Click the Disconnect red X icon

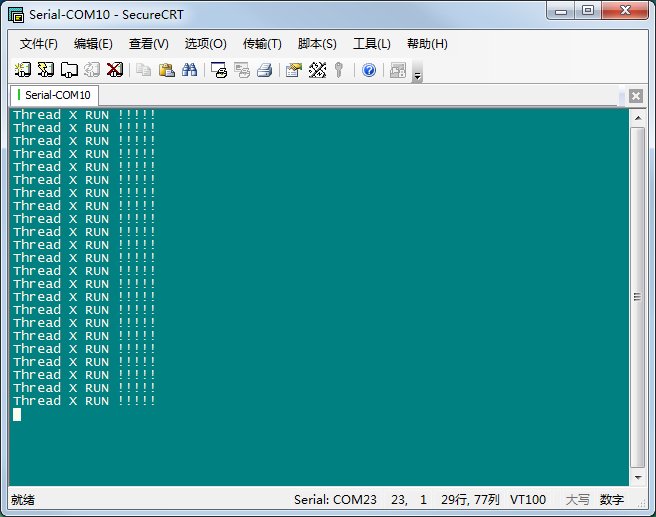pos(115,70)
